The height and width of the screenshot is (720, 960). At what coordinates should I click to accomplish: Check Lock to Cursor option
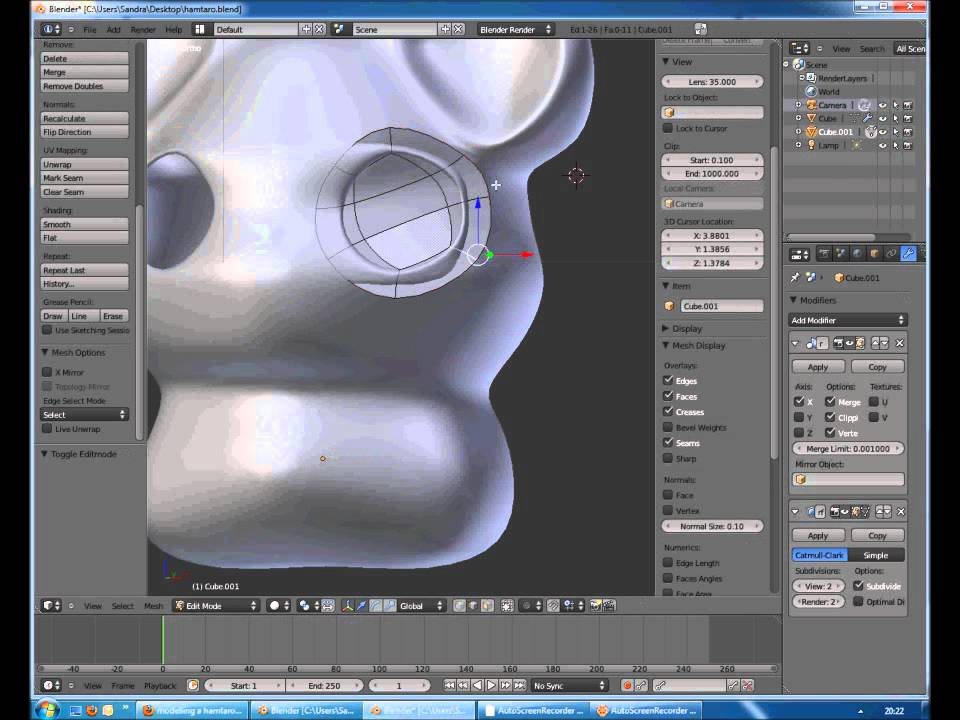tap(668, 129)
